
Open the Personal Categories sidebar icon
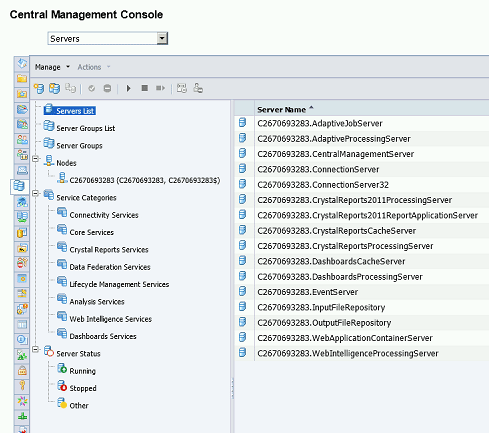click(22, 125)
